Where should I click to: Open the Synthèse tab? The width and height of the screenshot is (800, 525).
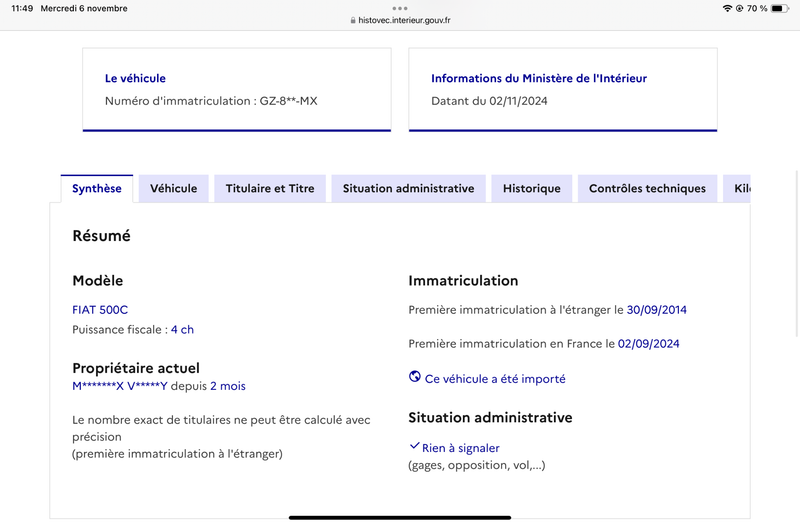[x=97, y=188]
